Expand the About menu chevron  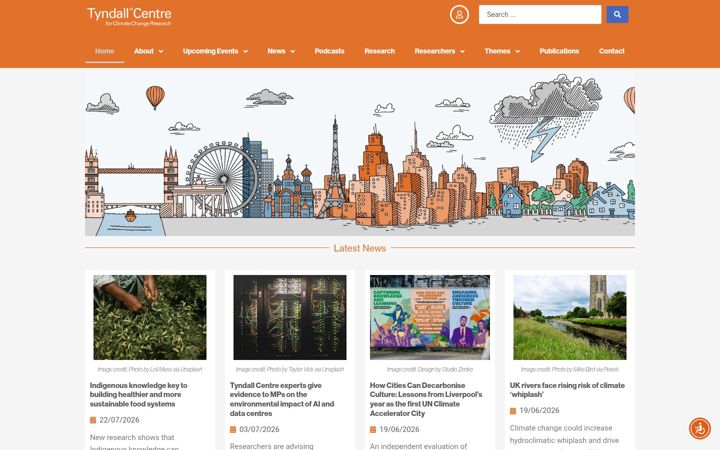(161, 51)
